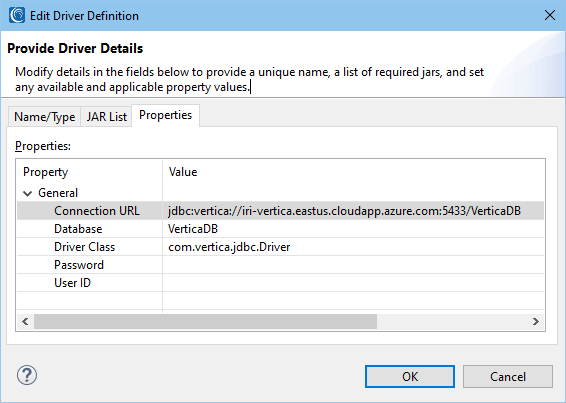Viewport: 566px width, 403px height.
Task: Click the horizontal scrollbar thumb
Action: (x=205, y=321)
